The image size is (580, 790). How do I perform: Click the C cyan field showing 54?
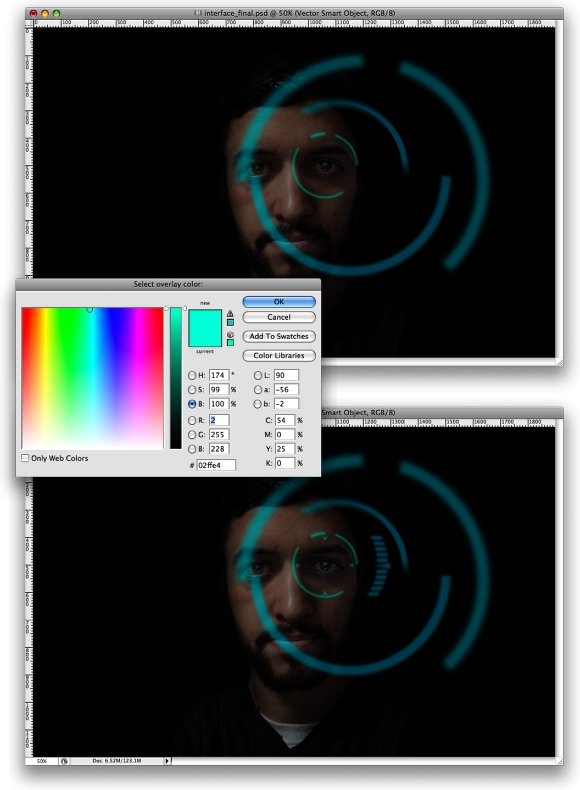(x=285, y=420)
